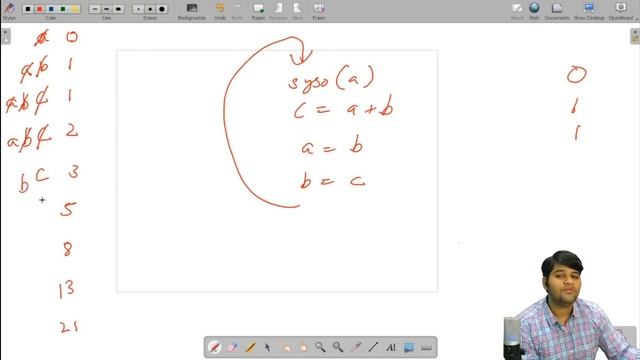Set the large eraser size

click(x=162, y=9)
